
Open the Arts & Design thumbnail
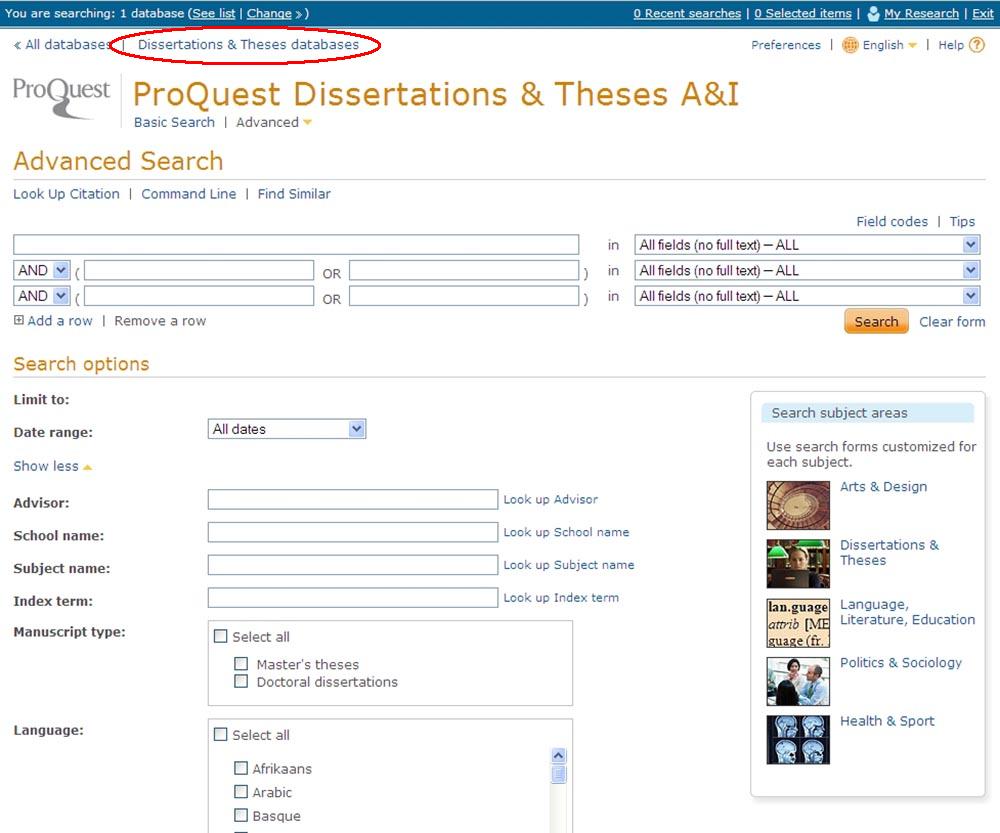pos(798,505)
